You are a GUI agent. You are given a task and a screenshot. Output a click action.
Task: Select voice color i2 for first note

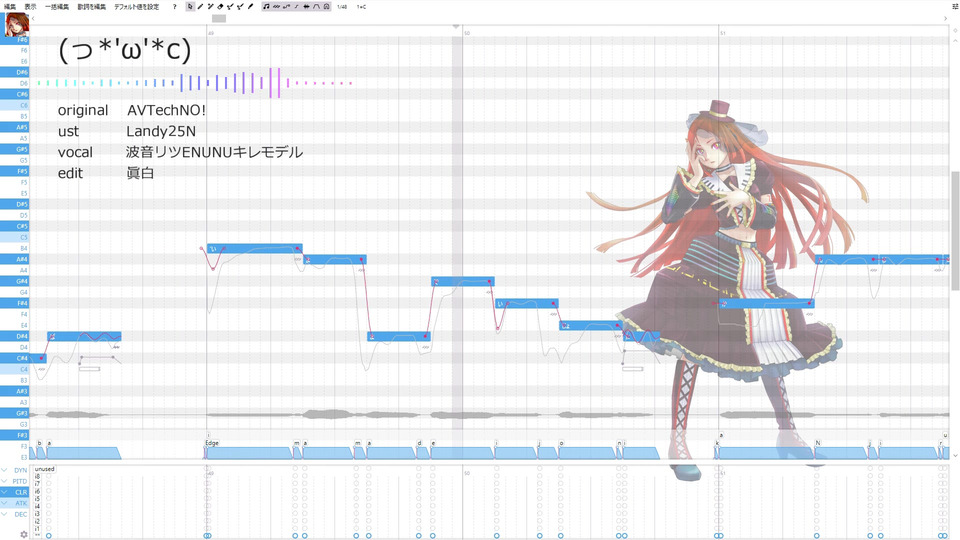tap(49, 521)
